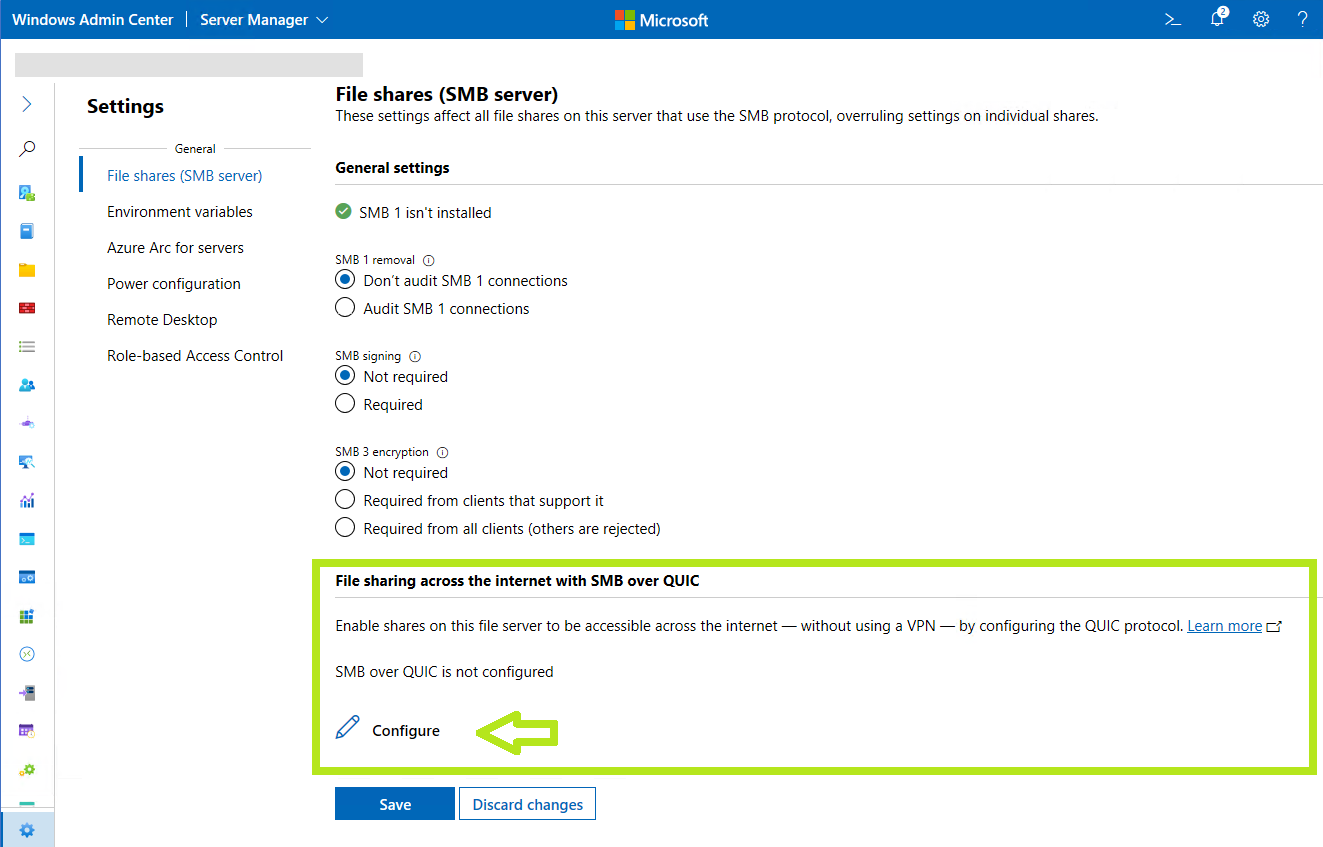1323x847 pixels.
Task: Open the yellow folder Files tool
Action: 27,270
